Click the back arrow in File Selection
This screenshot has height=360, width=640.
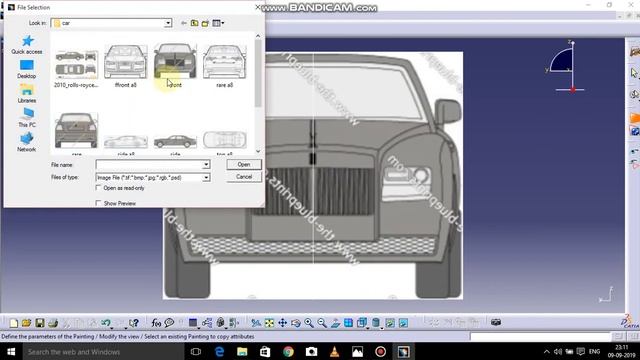click(184, 23)
